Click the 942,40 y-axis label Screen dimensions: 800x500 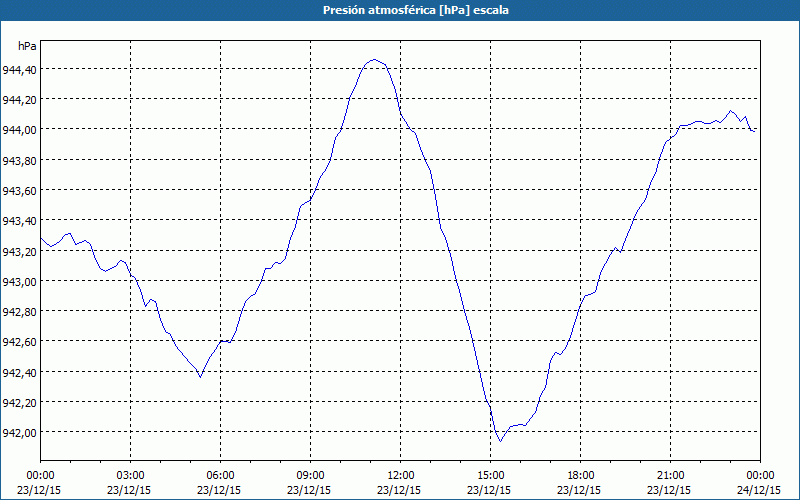pyautogui.click(x=19, y=372)
